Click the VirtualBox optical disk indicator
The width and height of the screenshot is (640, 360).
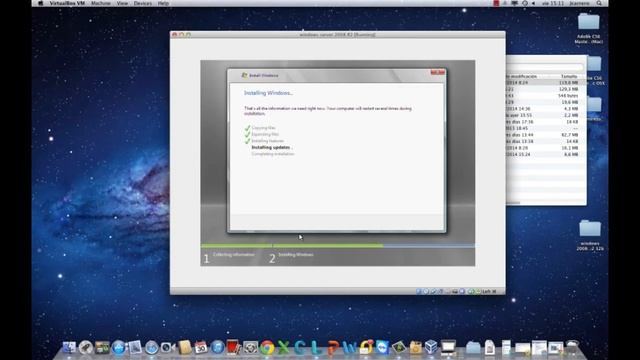pyautogui.click(x=426, y=291)
